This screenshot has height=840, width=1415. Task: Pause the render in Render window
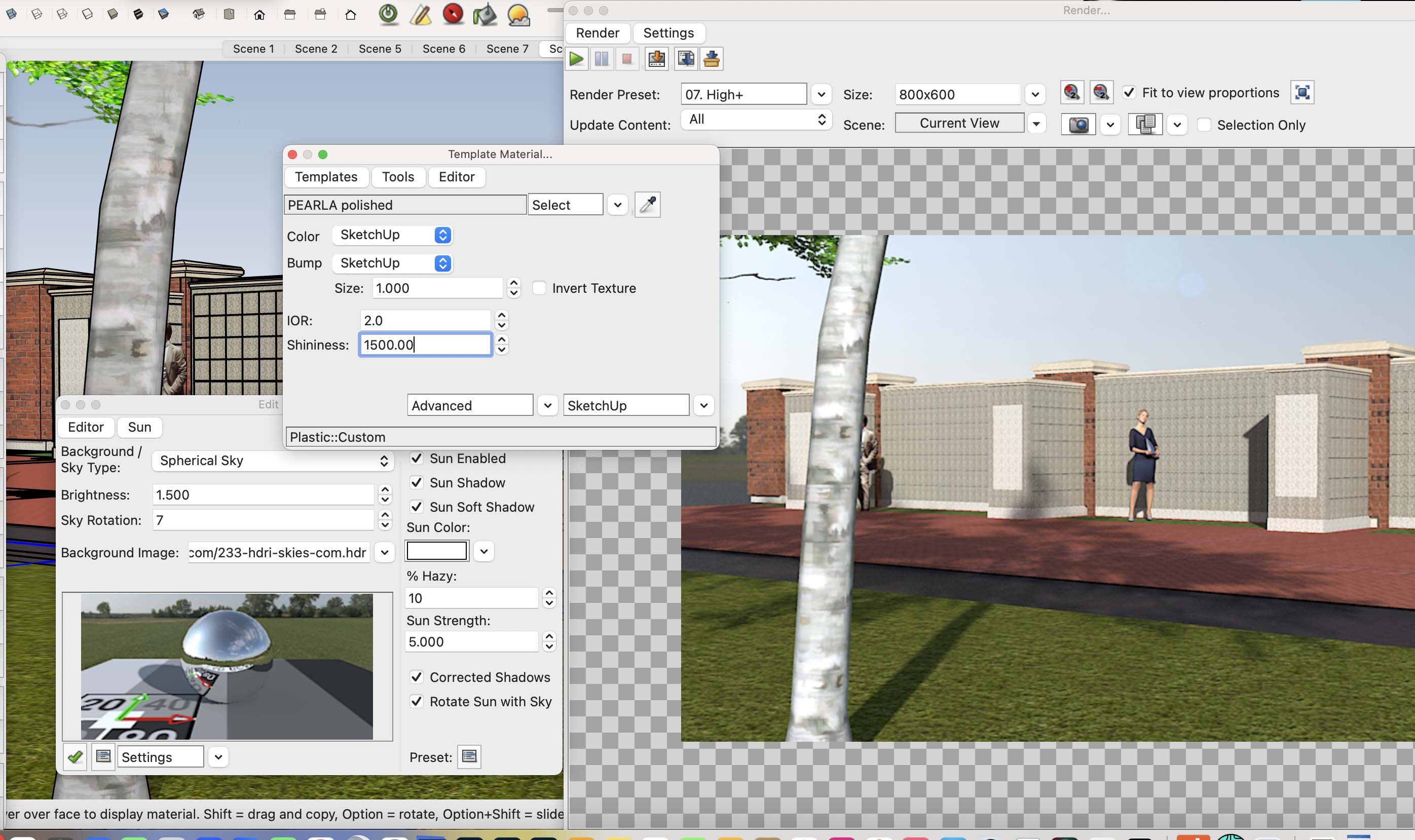602,59
